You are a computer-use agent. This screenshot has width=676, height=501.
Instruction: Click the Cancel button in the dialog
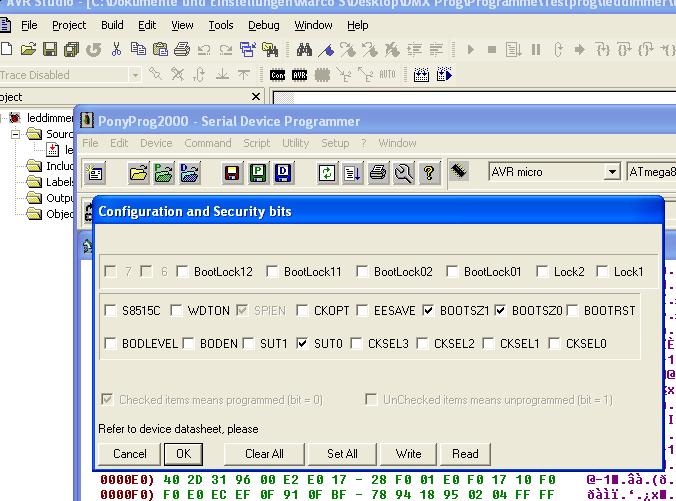[x=130, y=454]
